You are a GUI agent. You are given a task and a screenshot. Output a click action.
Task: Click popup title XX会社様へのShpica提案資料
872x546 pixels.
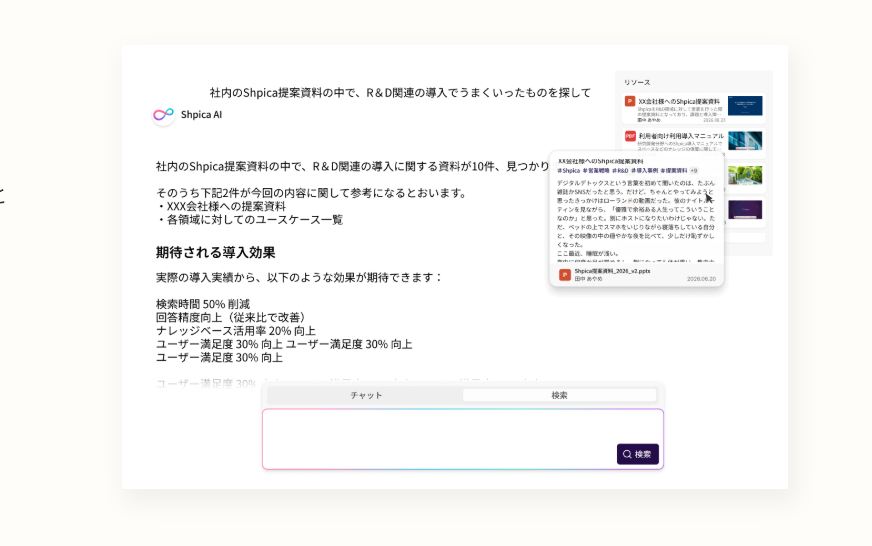[x=601, y=161]
